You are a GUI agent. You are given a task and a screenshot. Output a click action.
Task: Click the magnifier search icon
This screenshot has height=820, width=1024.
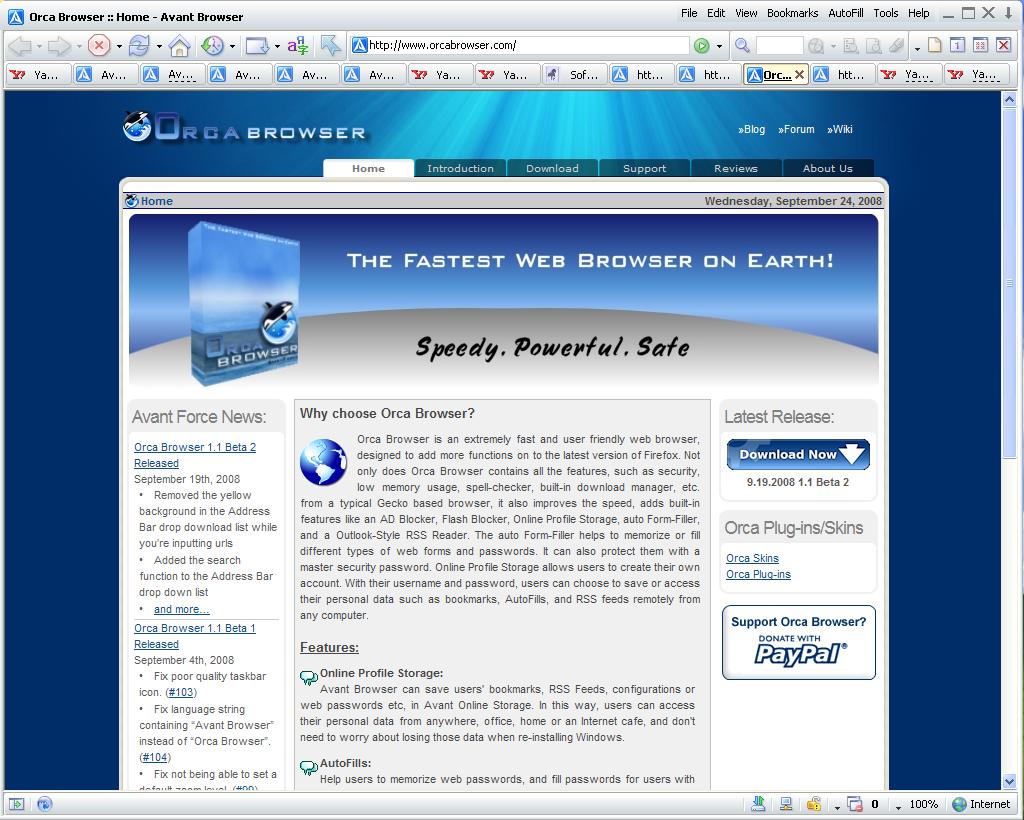tap(742, 46)
